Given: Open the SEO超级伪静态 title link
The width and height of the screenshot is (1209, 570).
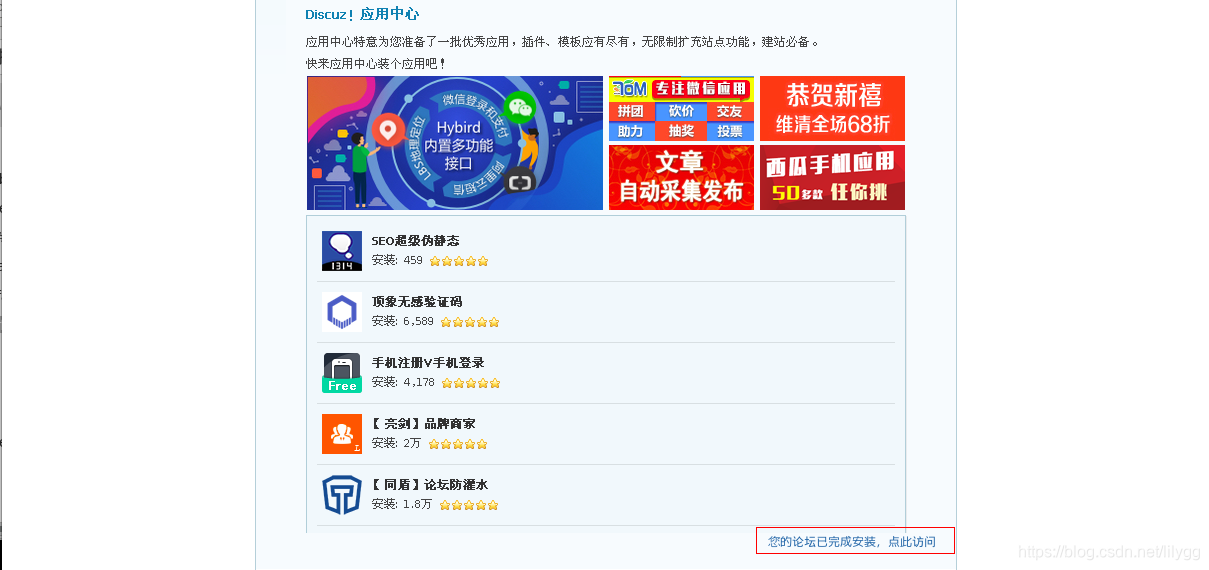Looking at the screenshot, I should click(415, 241).
